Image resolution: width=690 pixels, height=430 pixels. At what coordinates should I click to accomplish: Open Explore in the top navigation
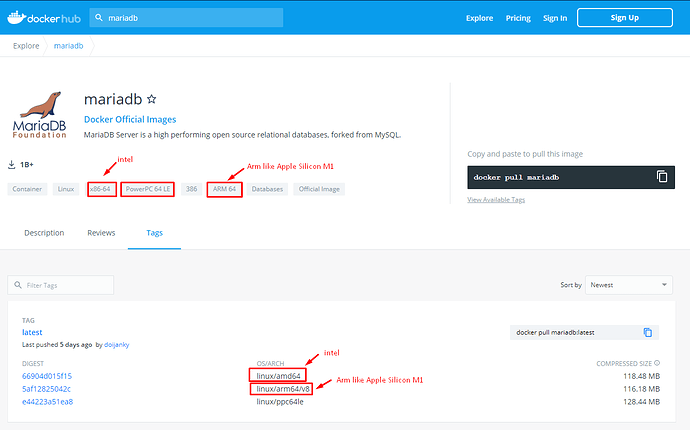point(480,18)
